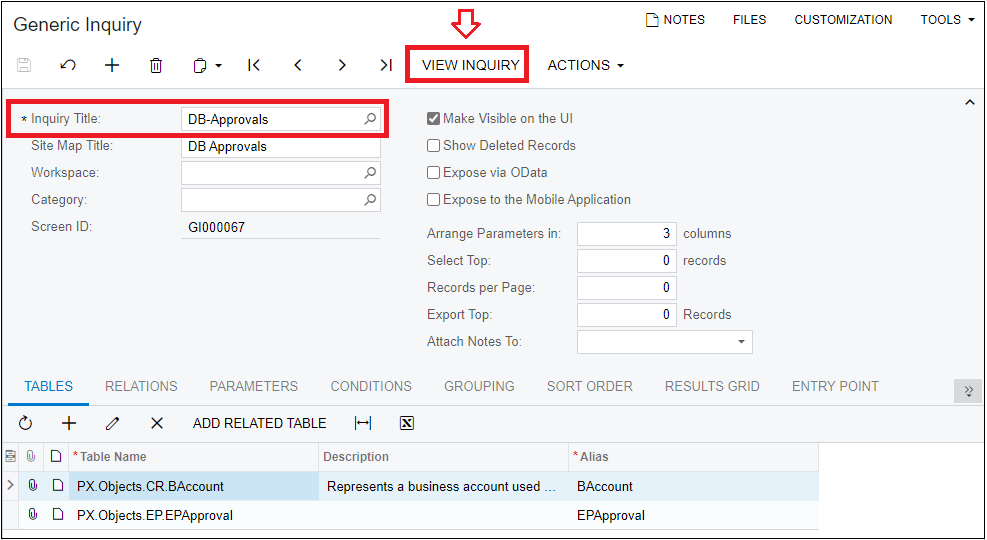Check the Expose via OData option
This screenshot has width=987, height=540.
434,173
